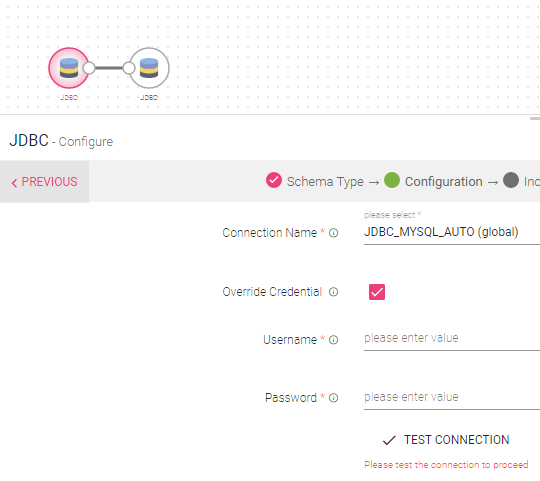Image resolution: width=540 pixels, height=481 pixels.
Task: Click the green Configuration step circle
Action: pyautogui.click(x=392, y=180)
